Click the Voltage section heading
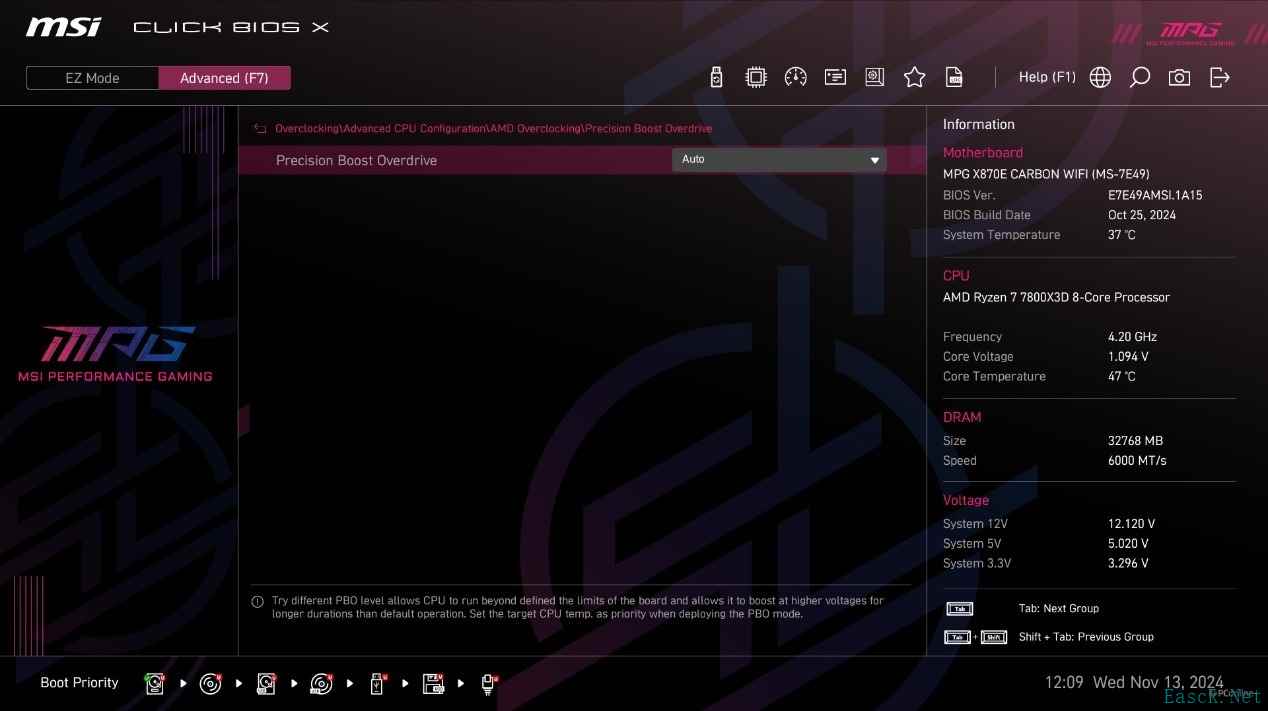 coord(966,500)
